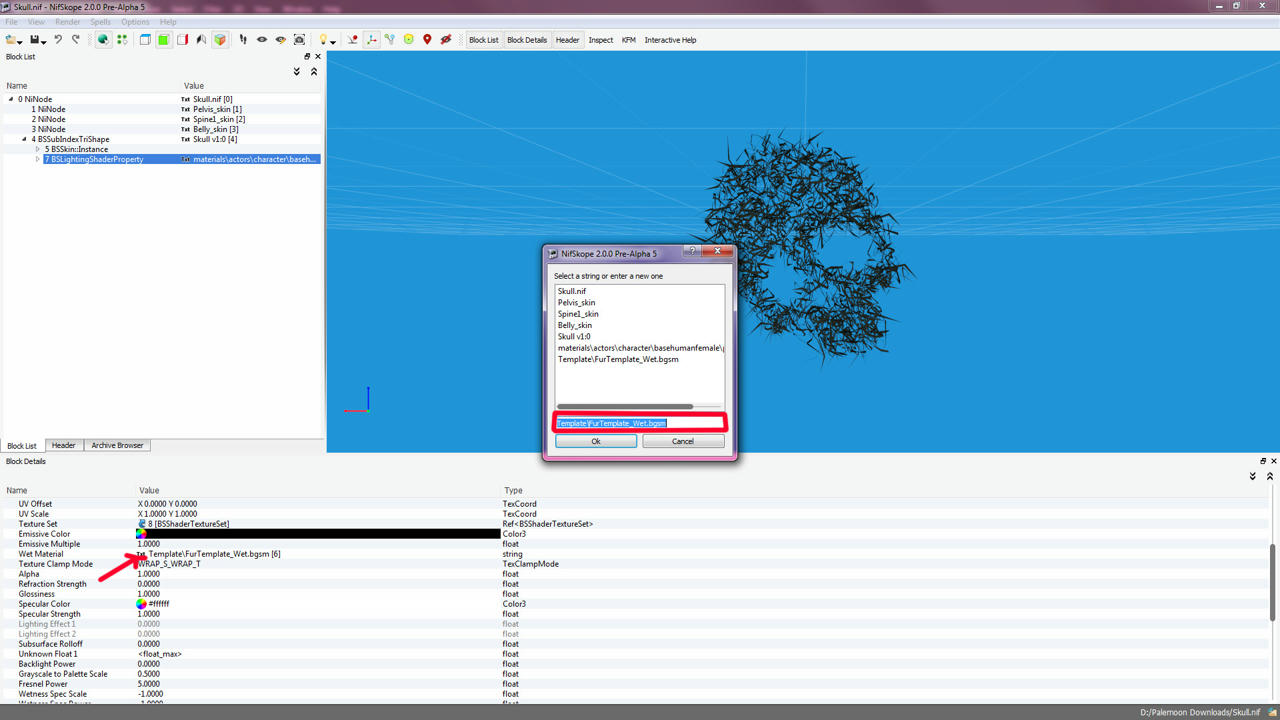Expand all rows in Block Details panel

[1253, 476]
